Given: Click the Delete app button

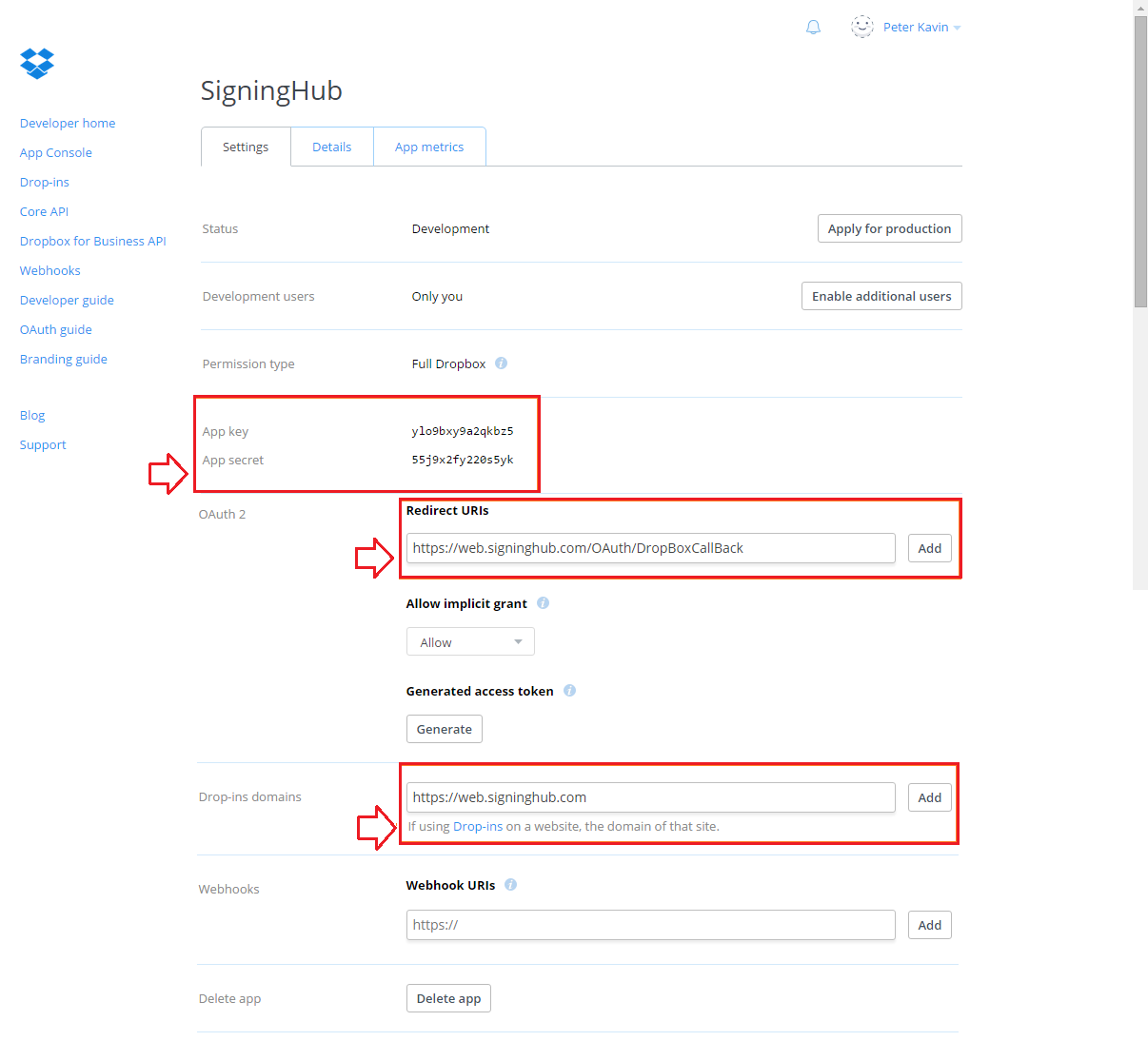Looking at the screenshot, I should [x=448, y=998].
